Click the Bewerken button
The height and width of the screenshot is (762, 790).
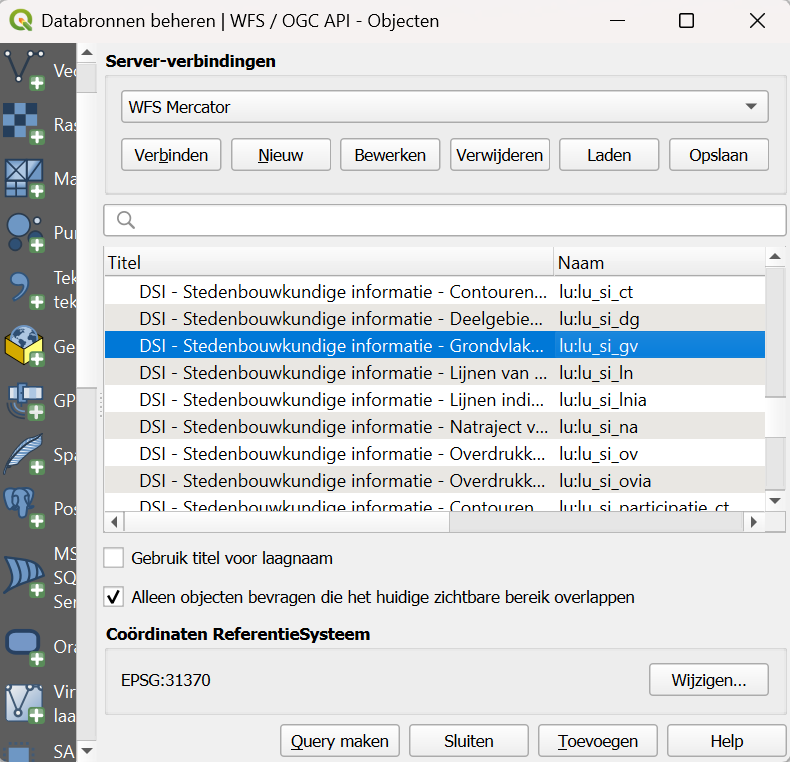click(x=390, y=155)
